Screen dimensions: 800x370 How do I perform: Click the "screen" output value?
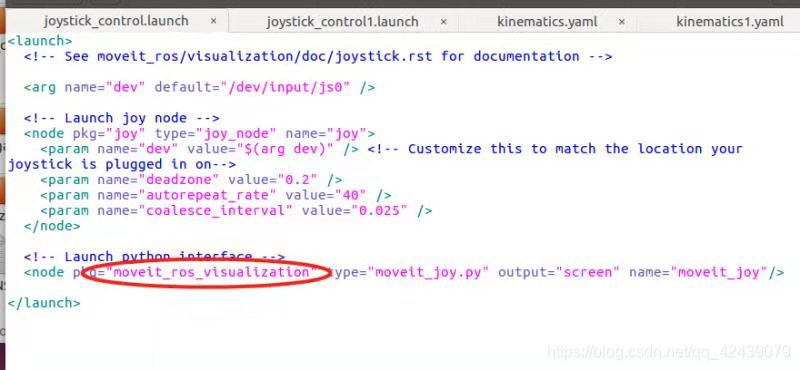pos(587,272)
